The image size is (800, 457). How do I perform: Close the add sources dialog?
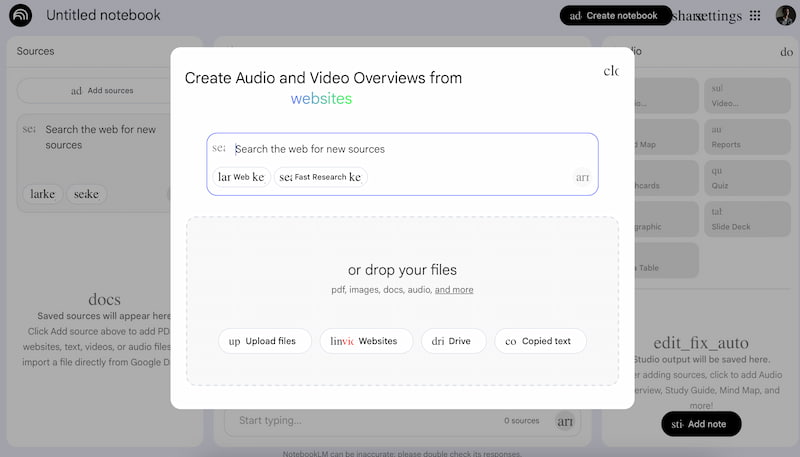point(609,72)
